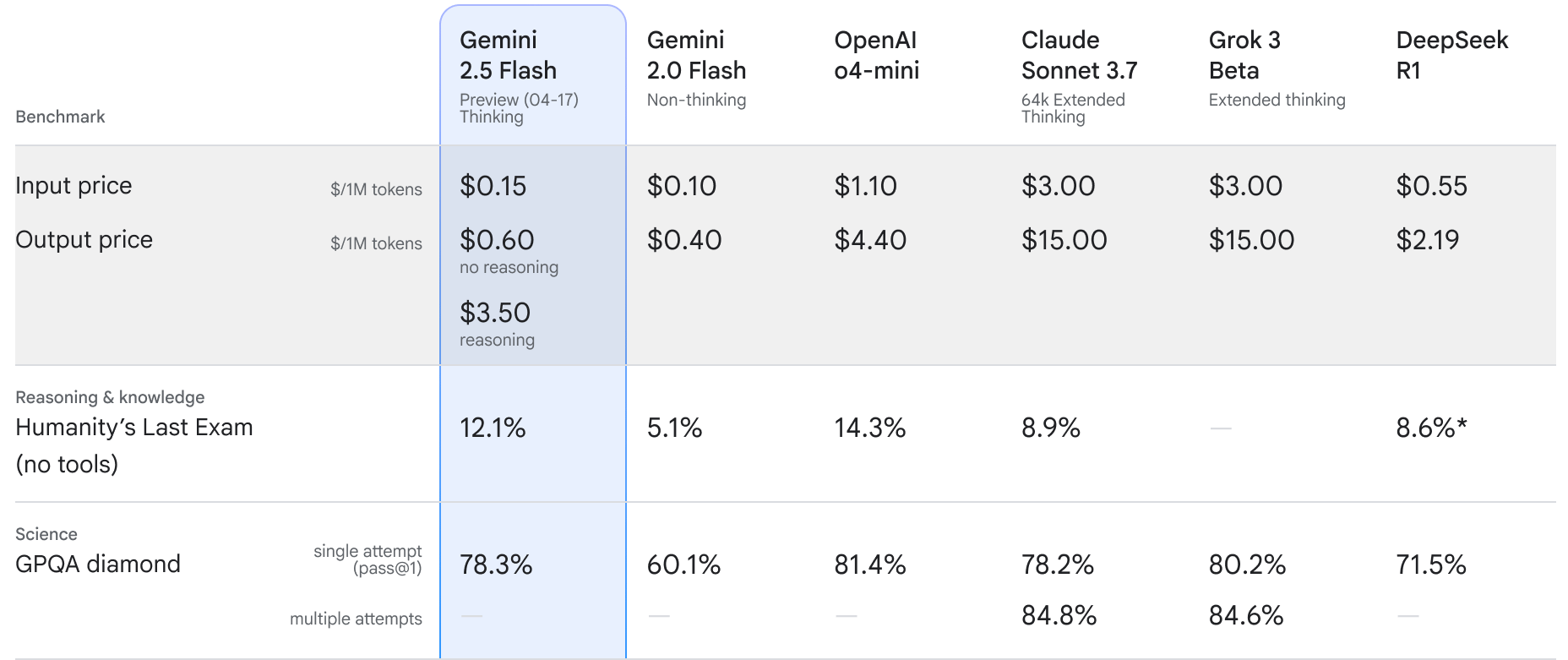Select the 14.3% Humanity's Last Exam score

(869, 428)
